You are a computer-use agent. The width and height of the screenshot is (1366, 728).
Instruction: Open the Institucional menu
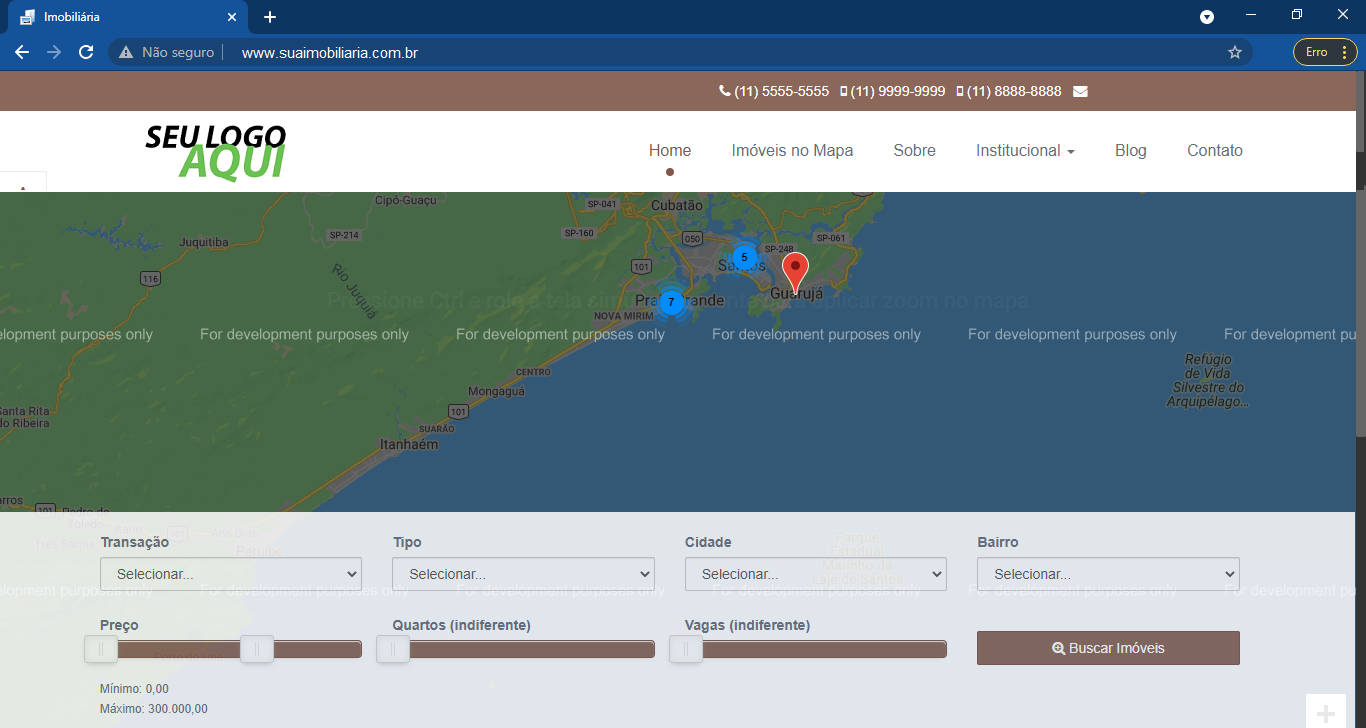[x=1025, y=150]
